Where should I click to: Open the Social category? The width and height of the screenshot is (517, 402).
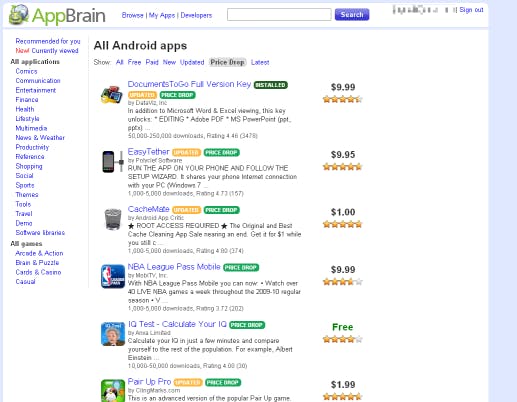pyautogui.click(x=24, y=176)
